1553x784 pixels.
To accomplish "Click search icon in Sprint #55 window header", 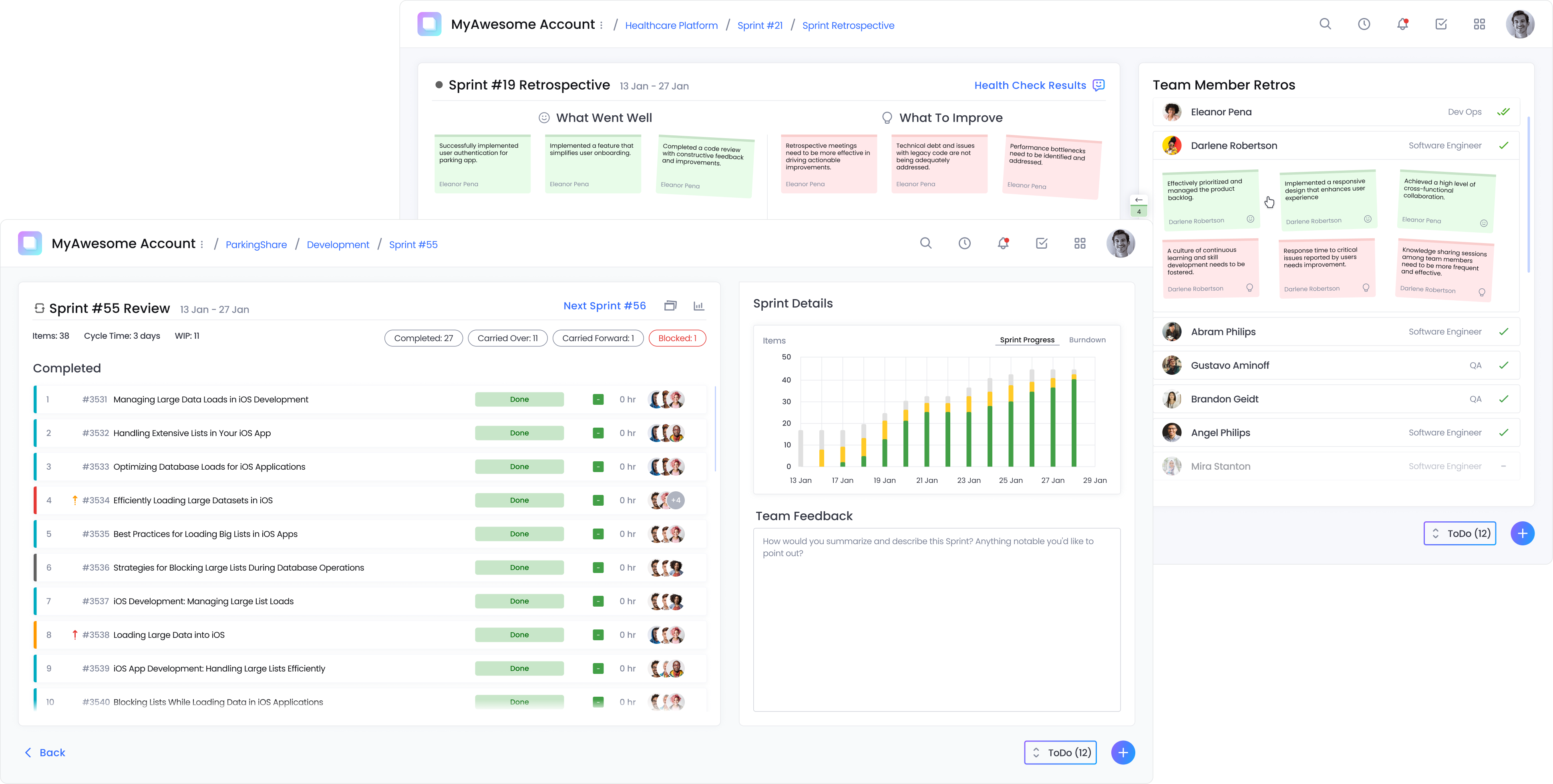I will 925,243.
